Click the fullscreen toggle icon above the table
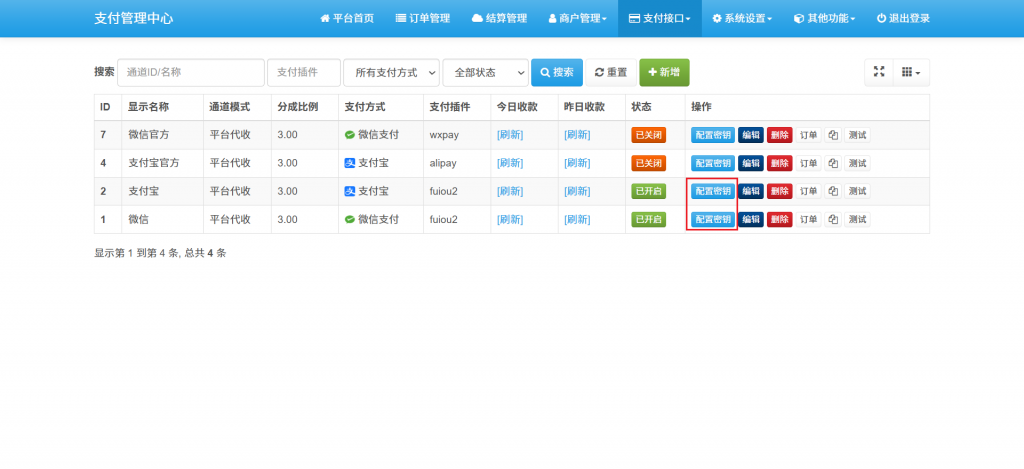Screen dimensions: 1024x469 [879, 72]
